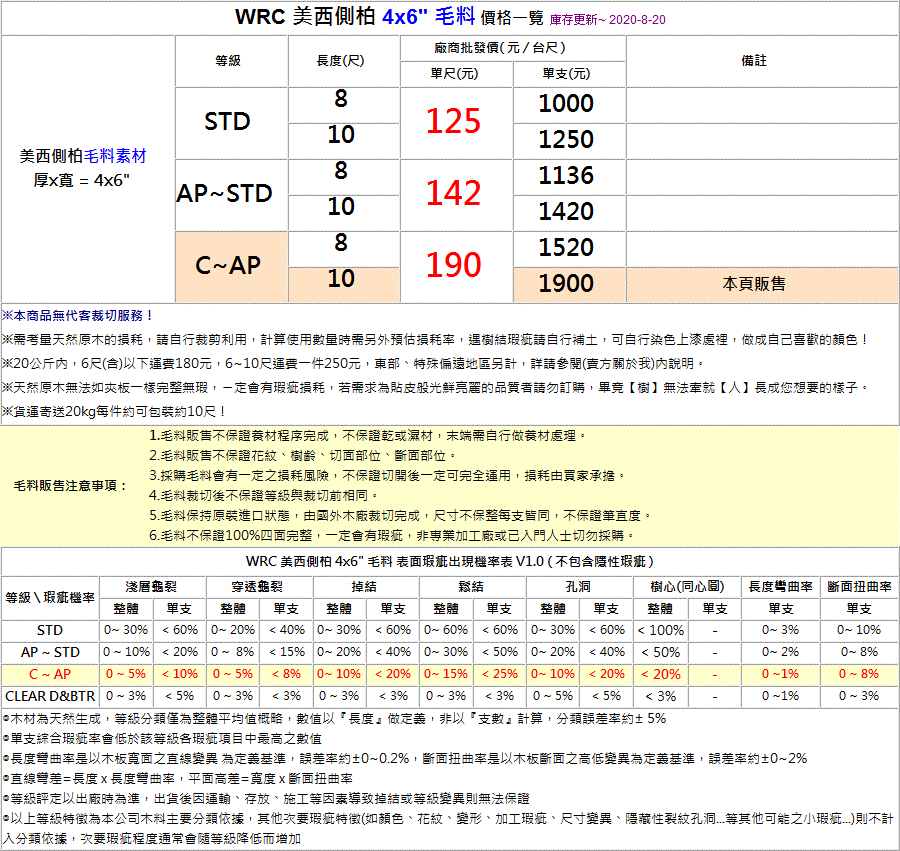Select the per-piece price "1520"

[566, 247]
